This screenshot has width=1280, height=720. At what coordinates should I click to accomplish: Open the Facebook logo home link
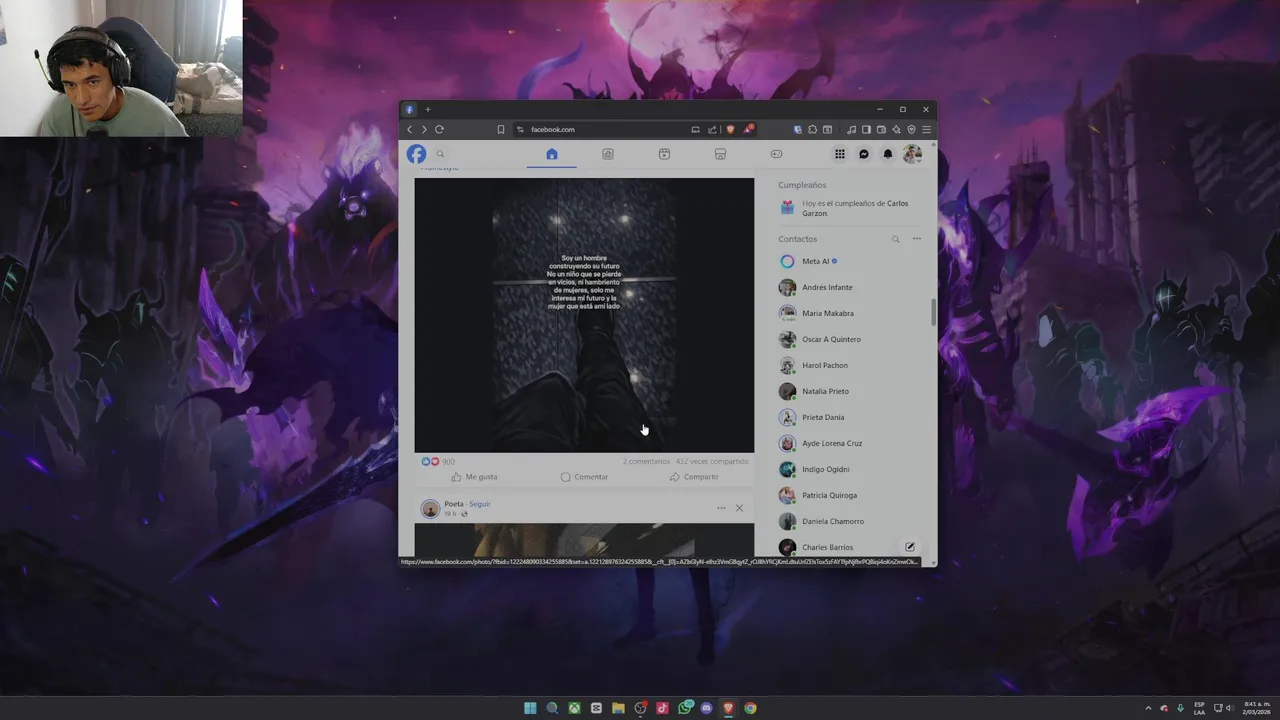tap(416, 154)
